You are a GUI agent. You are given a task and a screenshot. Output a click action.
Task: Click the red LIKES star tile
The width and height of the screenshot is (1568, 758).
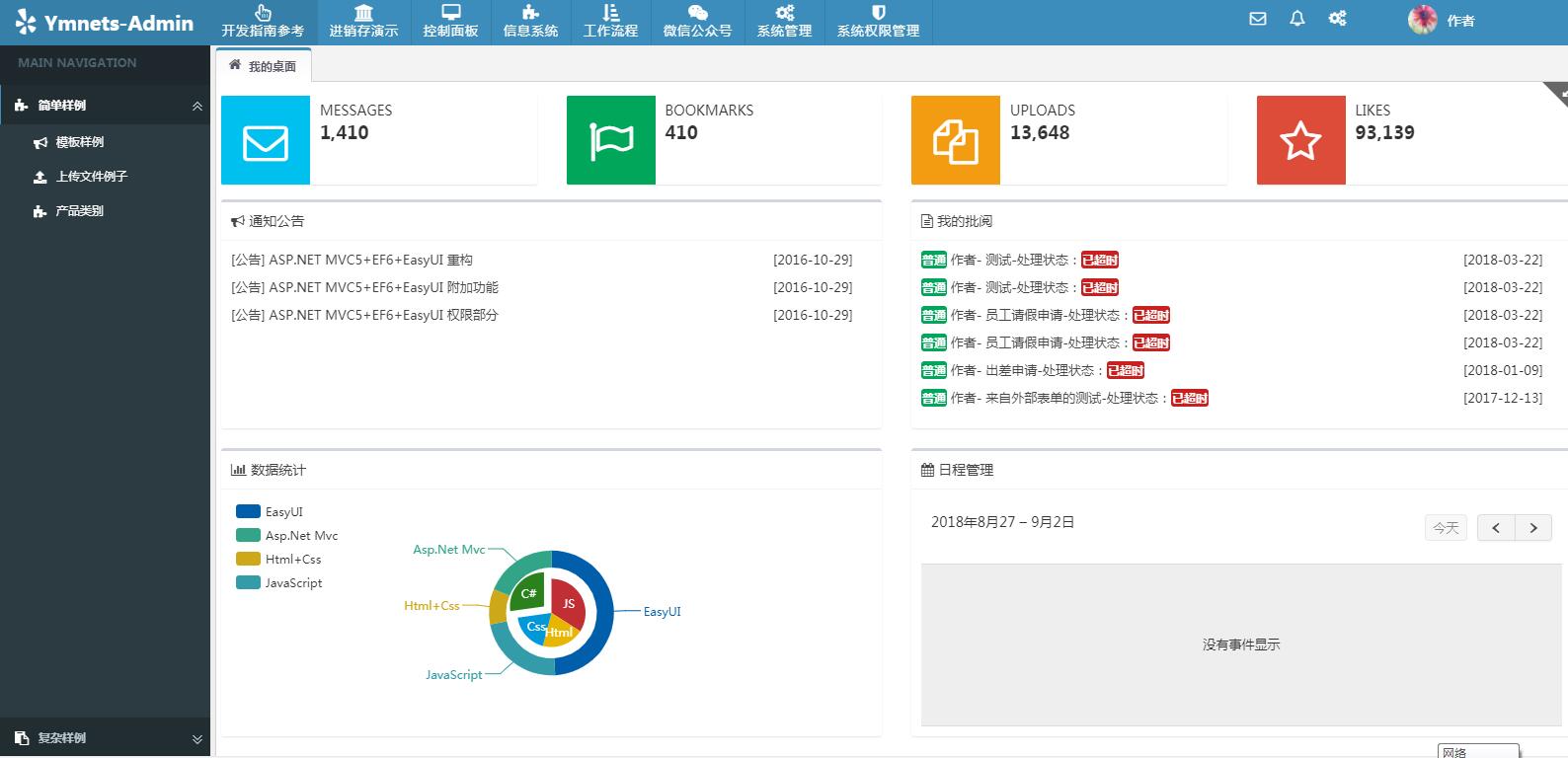point(1301,140)
